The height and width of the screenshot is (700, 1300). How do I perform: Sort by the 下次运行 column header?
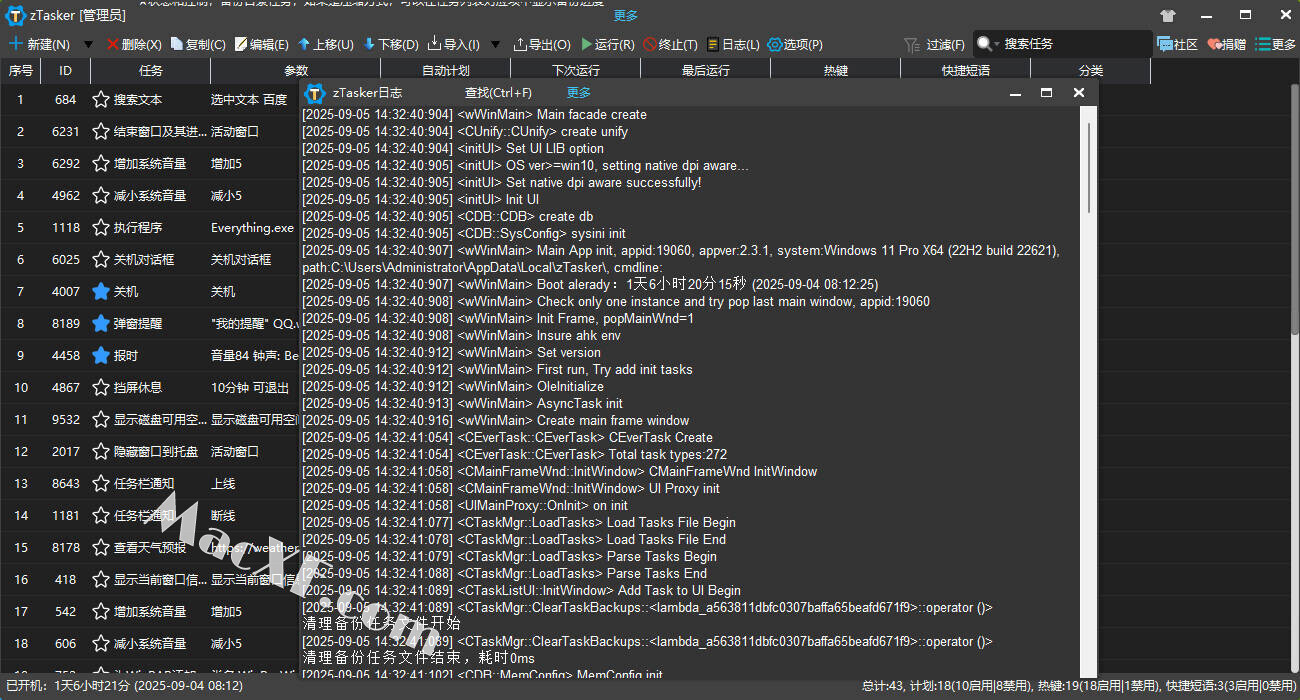[x=576, y=71]
